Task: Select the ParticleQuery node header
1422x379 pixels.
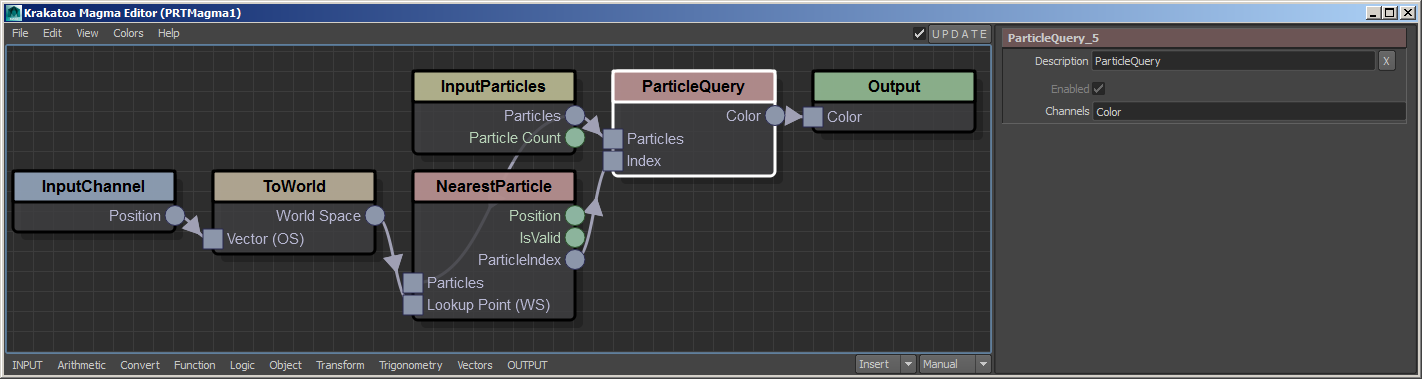Action: (x=694, y=87)
